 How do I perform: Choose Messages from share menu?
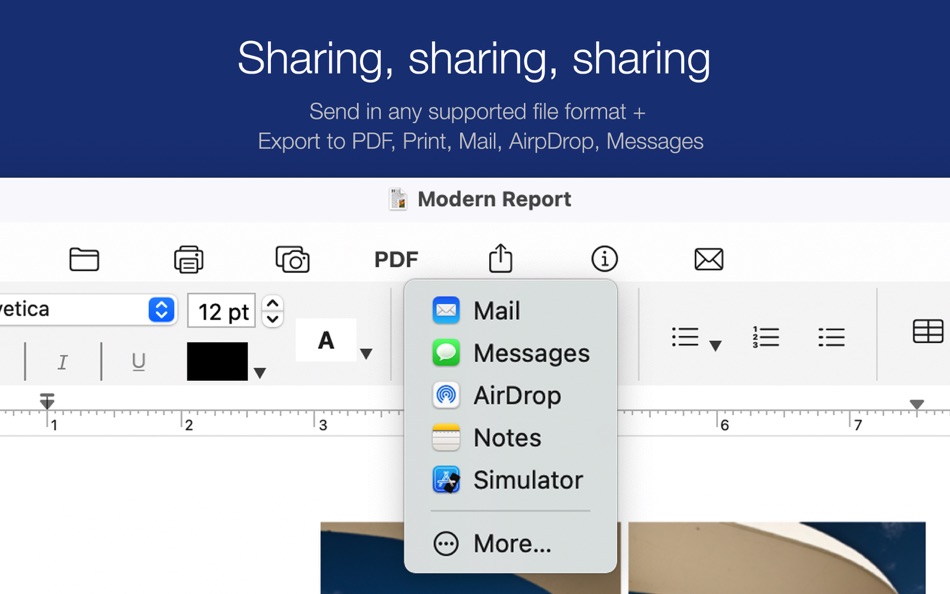[510, 353]
